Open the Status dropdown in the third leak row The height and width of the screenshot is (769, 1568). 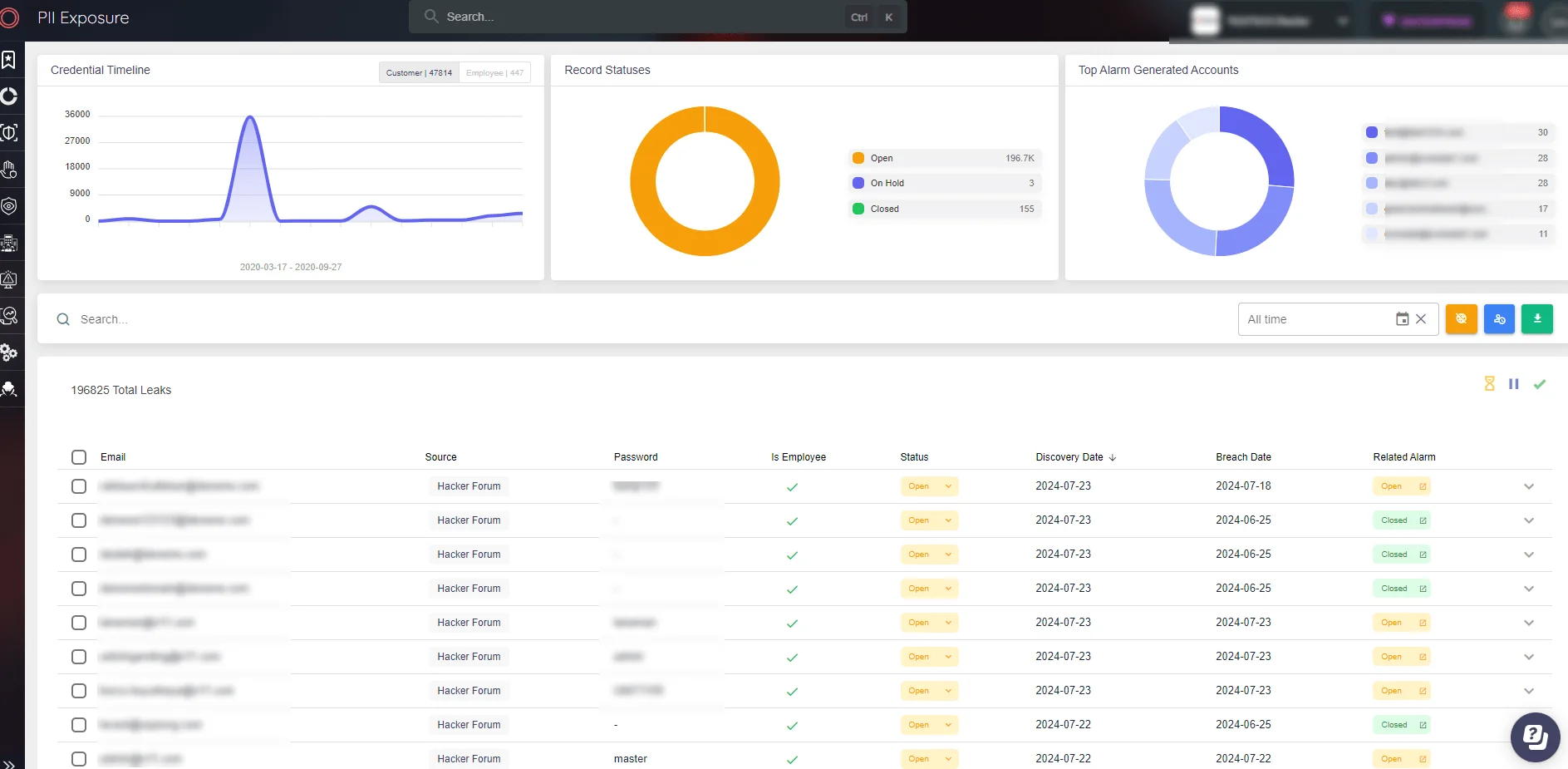pyautogui.click(x=929, y=555)
